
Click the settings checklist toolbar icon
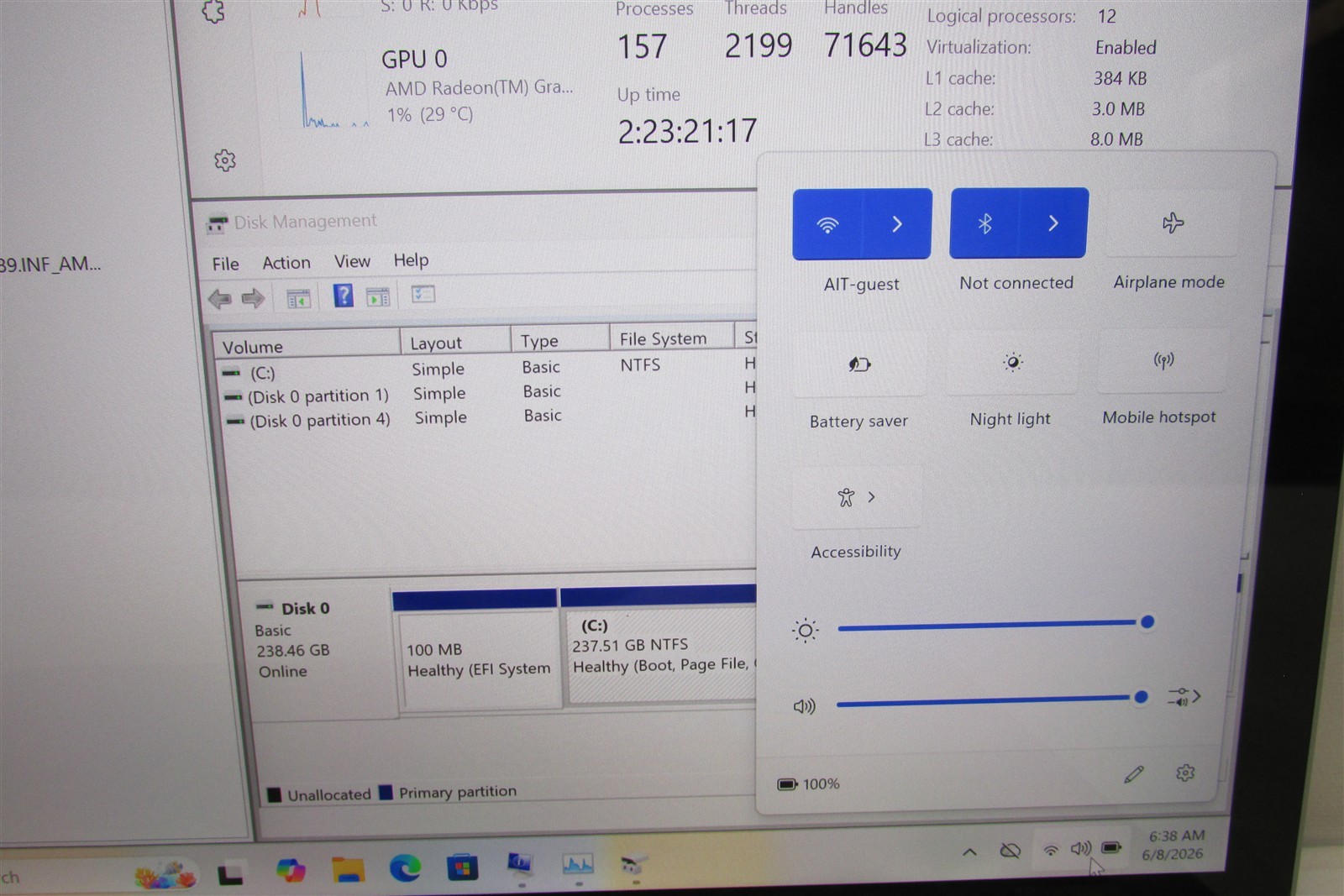[x=423, y=294]
